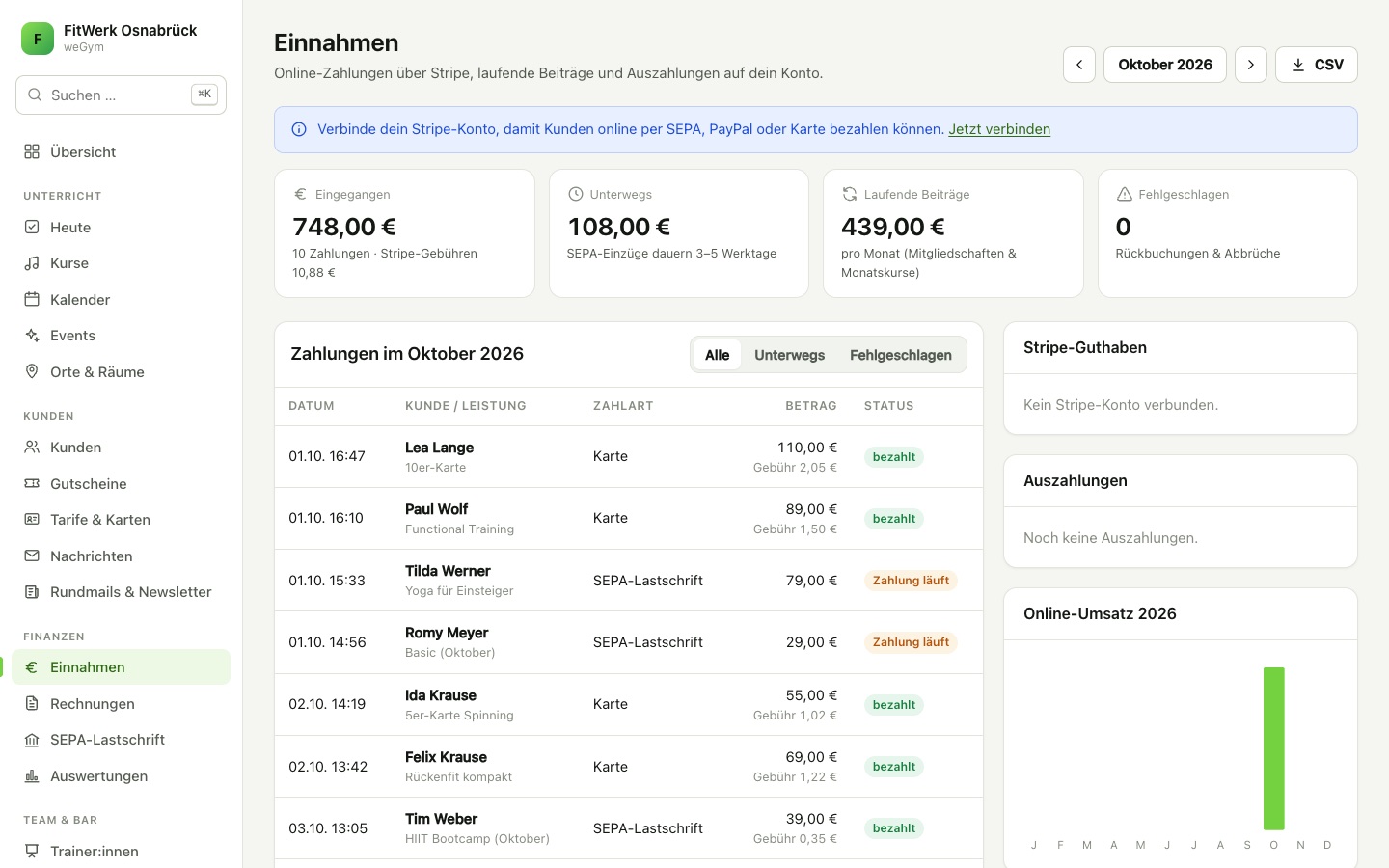Click Jetzt verbinden Stripe link
Viewport: 1389px width, 868px height.
coord(999,129)
